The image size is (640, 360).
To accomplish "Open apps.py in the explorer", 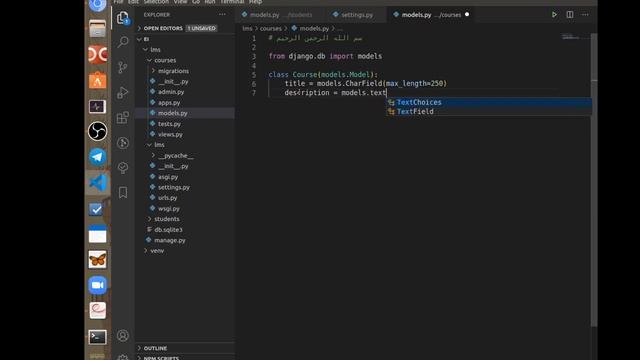I will tap(169, 102).
